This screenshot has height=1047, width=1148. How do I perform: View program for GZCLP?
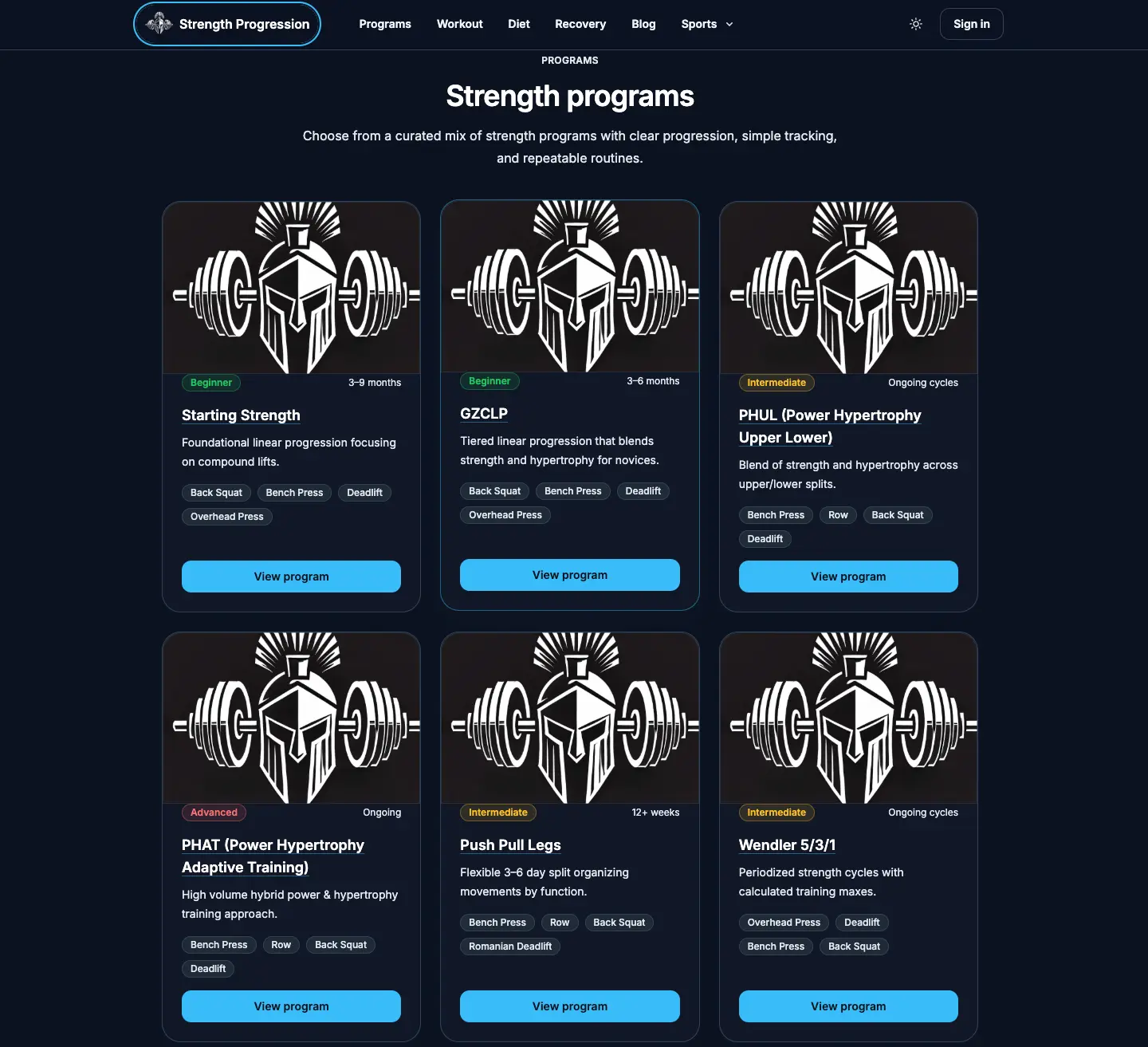[x=570, y=575]
